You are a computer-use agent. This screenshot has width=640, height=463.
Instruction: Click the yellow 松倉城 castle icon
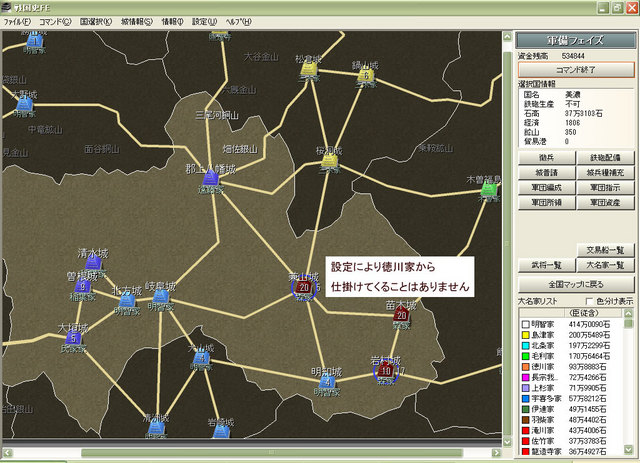point(309,69)
